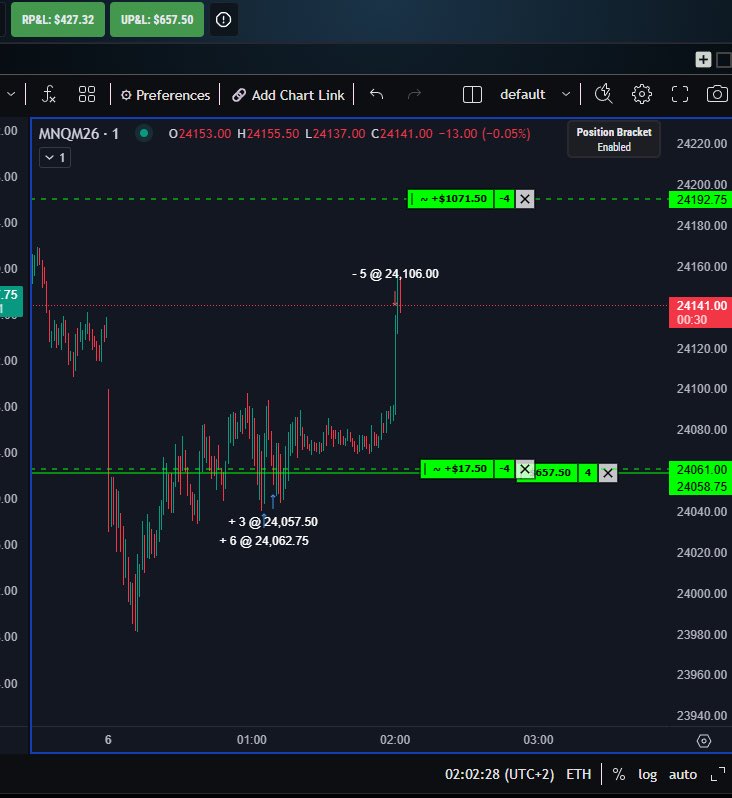Viewport: 732px width, 798px height.
Task: Click the 23940.00 price axis label
Action: [x=701, y=716]
